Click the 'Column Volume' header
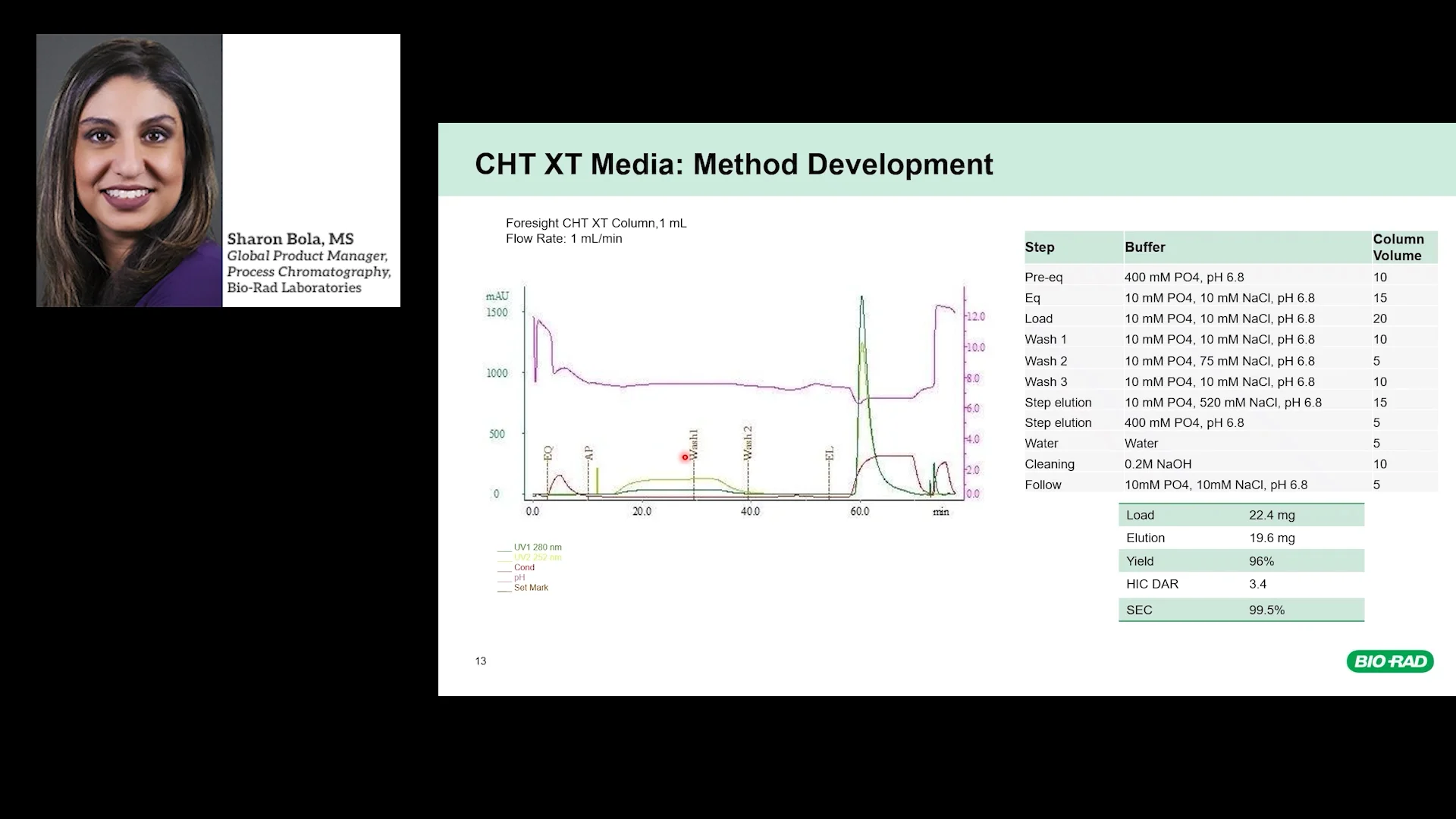The image size is (1456, 819). click(x=1398, y=247)
